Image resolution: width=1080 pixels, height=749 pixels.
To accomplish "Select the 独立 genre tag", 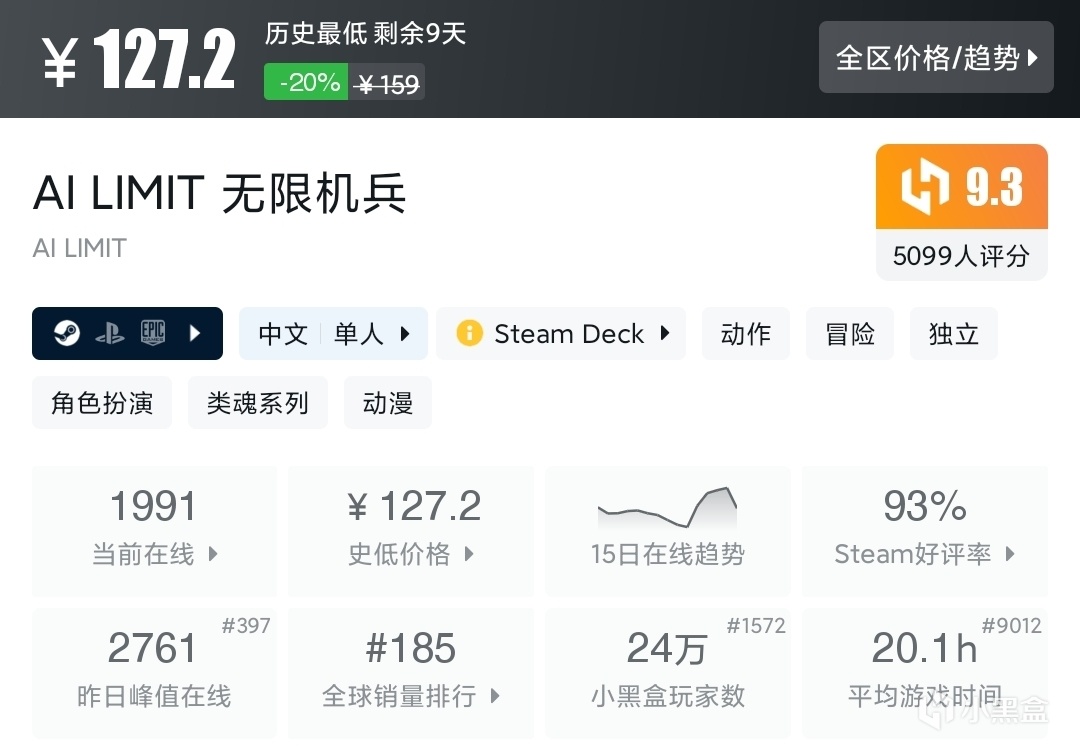I will coord(953,333).
